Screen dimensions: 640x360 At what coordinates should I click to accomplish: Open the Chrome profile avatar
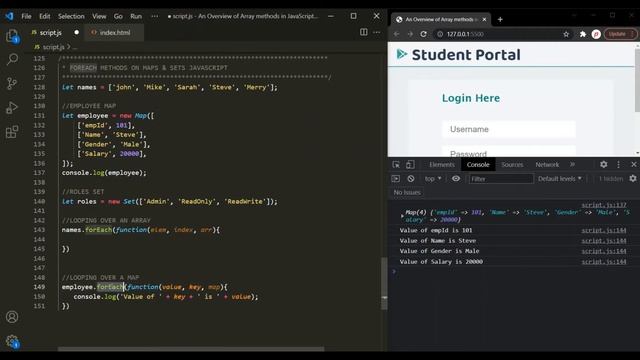pyautogui.click(x=596, y=34)
